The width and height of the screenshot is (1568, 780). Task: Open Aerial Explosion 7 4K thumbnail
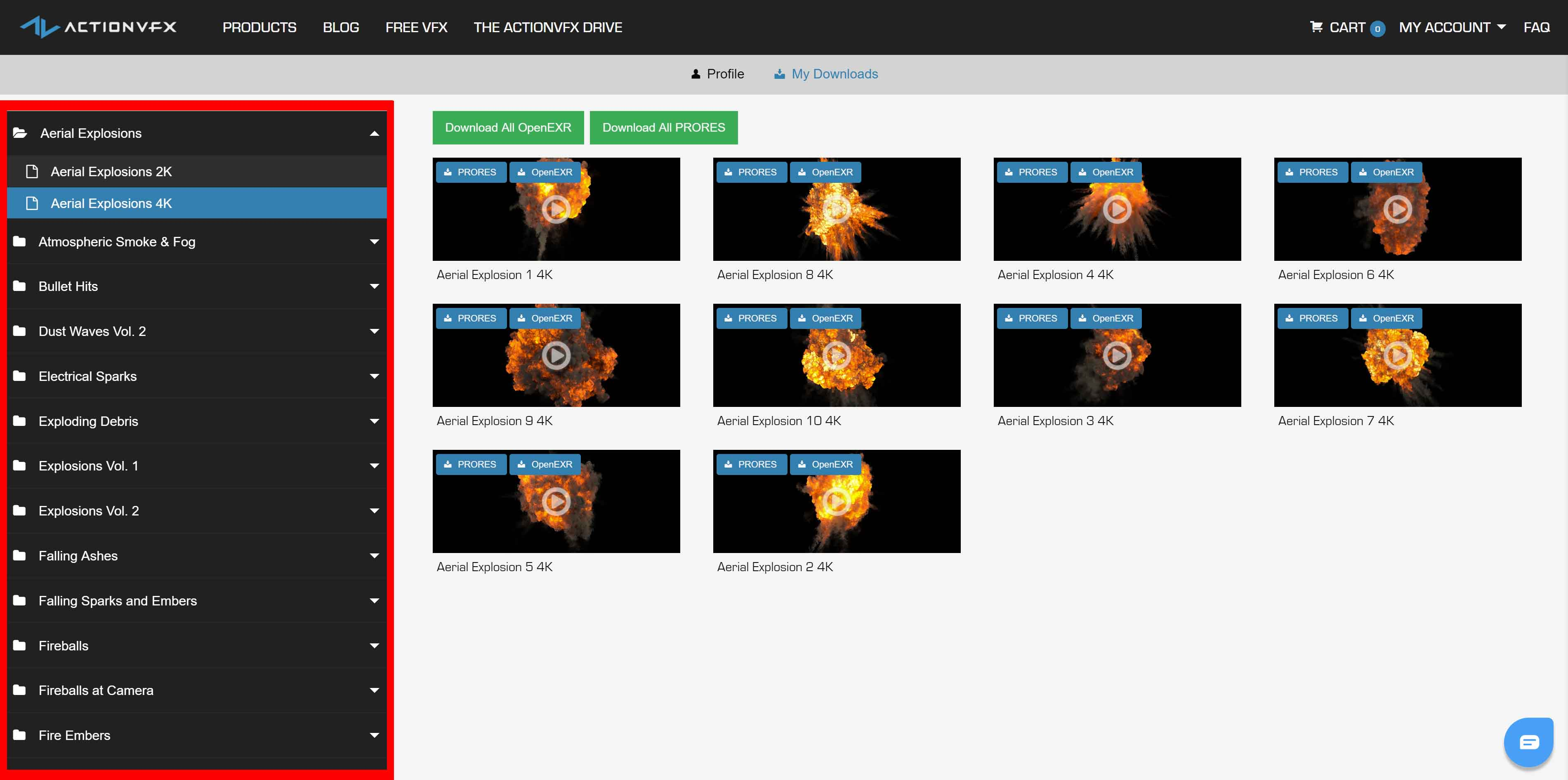[1398, 356]
